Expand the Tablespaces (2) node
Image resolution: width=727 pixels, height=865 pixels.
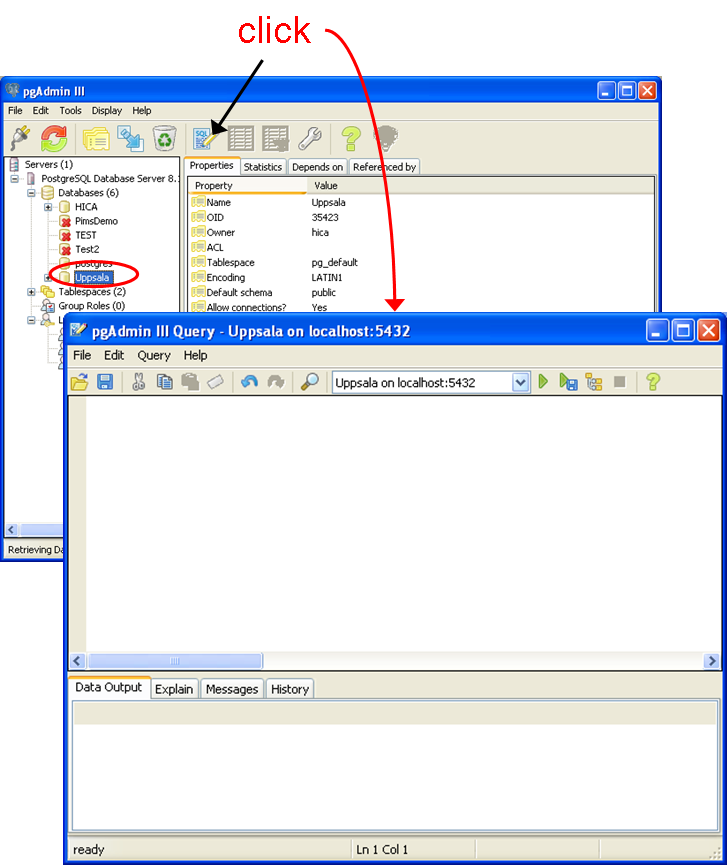click(31, 292)
